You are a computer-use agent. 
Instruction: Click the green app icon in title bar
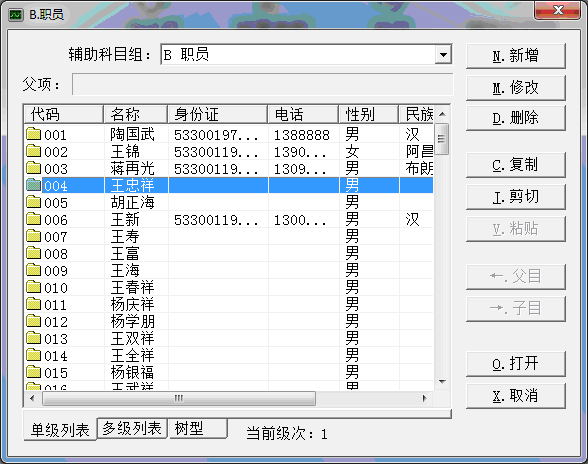click(x=16, y=15)
